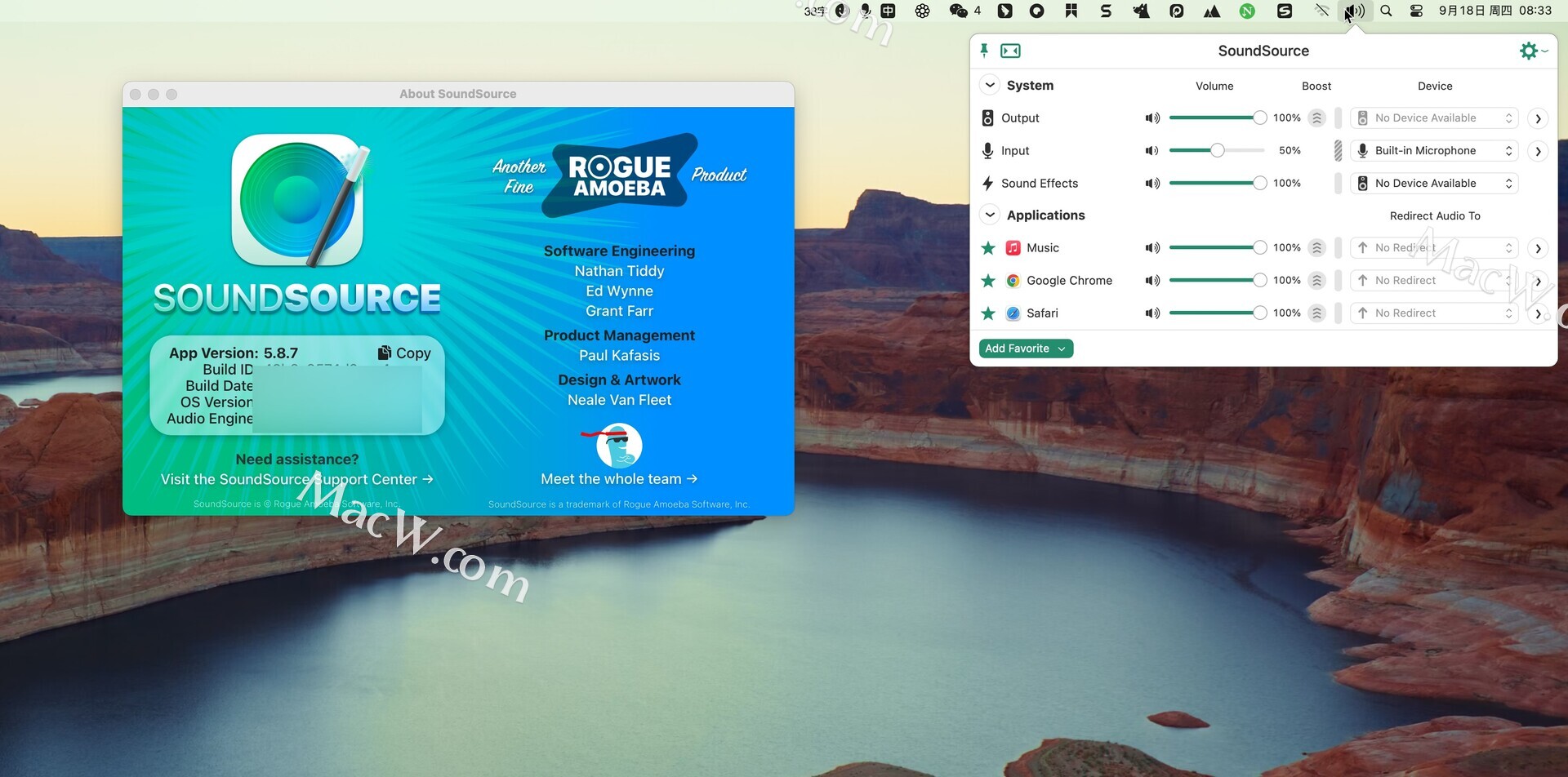The height and width of the screenshot is (777, 1568).
Task: Click the Google Chrome app icon
Action: [x=1013, y=281]
